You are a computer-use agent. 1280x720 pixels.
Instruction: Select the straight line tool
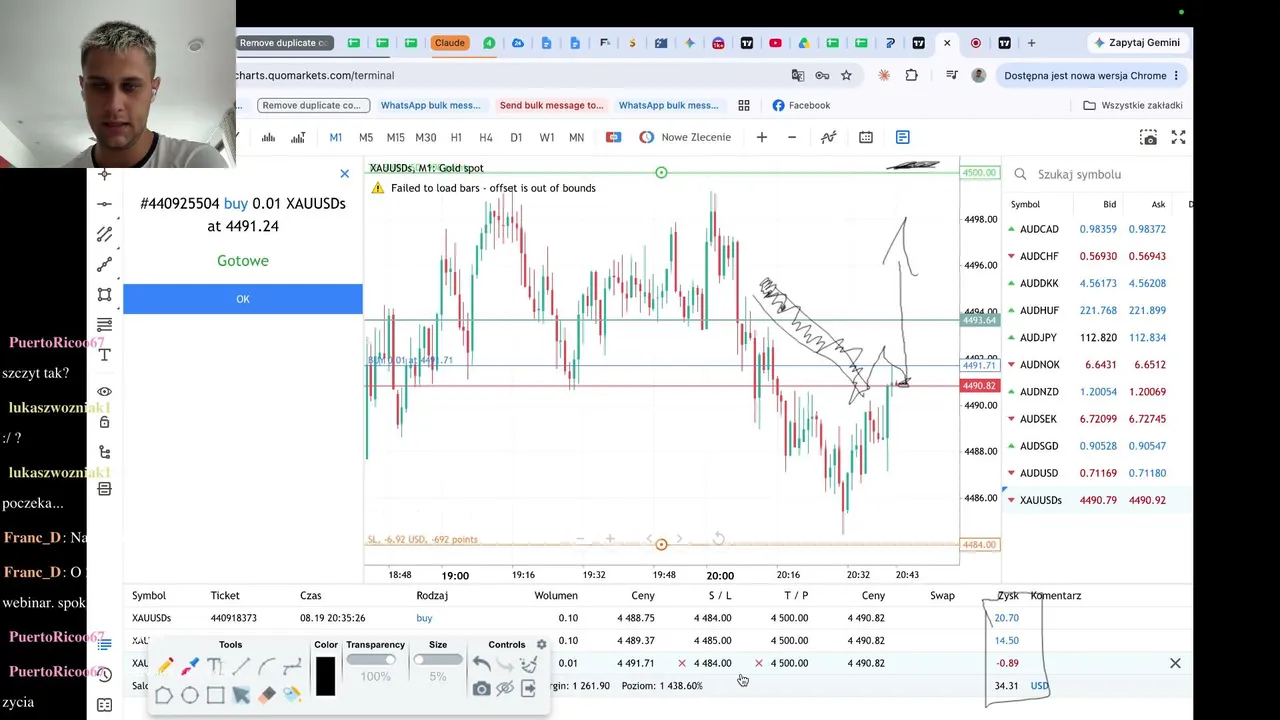click(x=241, y=666)
